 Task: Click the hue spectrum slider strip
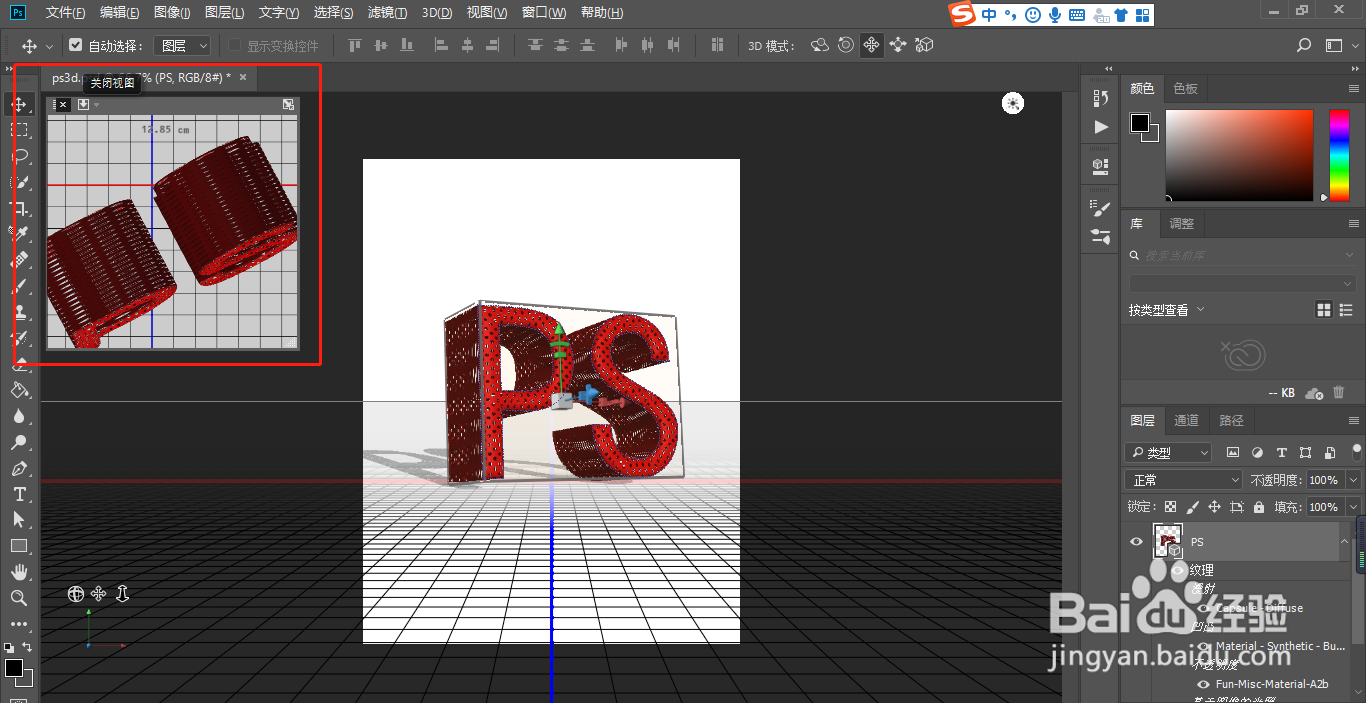tap(1338, 155)
